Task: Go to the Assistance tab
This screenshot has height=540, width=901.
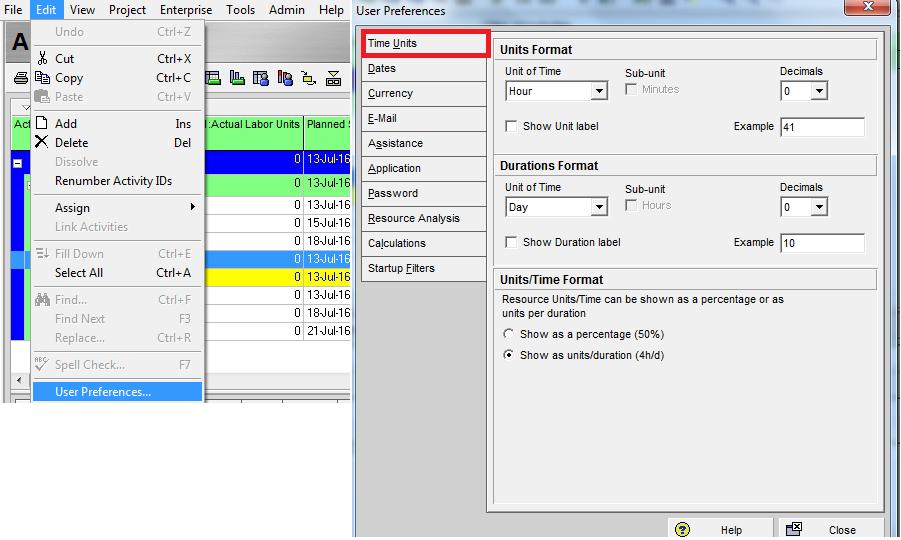Action: point(424,143)
